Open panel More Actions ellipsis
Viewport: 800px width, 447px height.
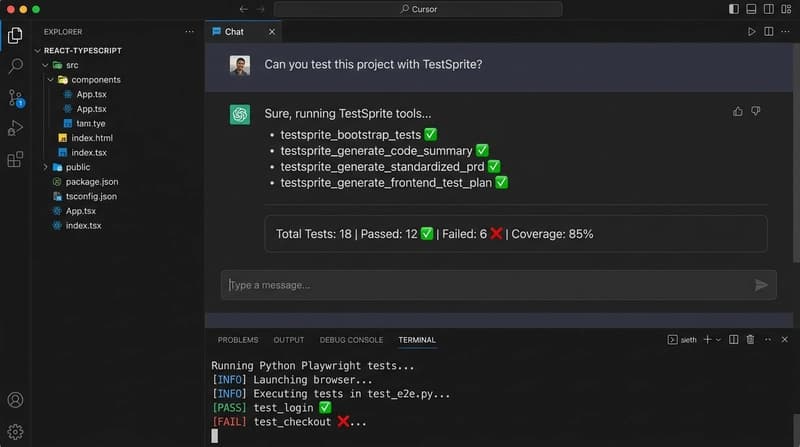click(768, 340)
